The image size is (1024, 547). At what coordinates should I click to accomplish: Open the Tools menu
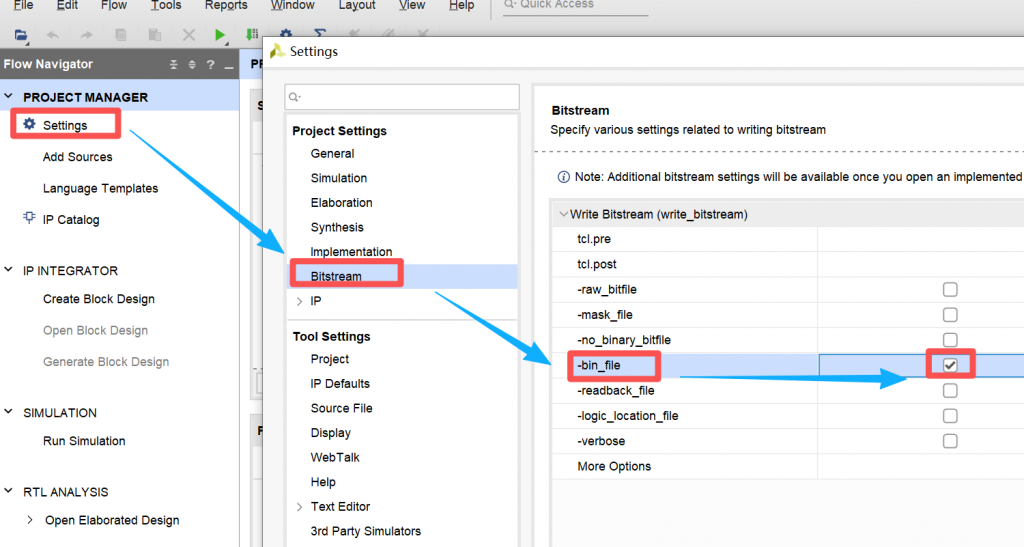click(166, 5)
